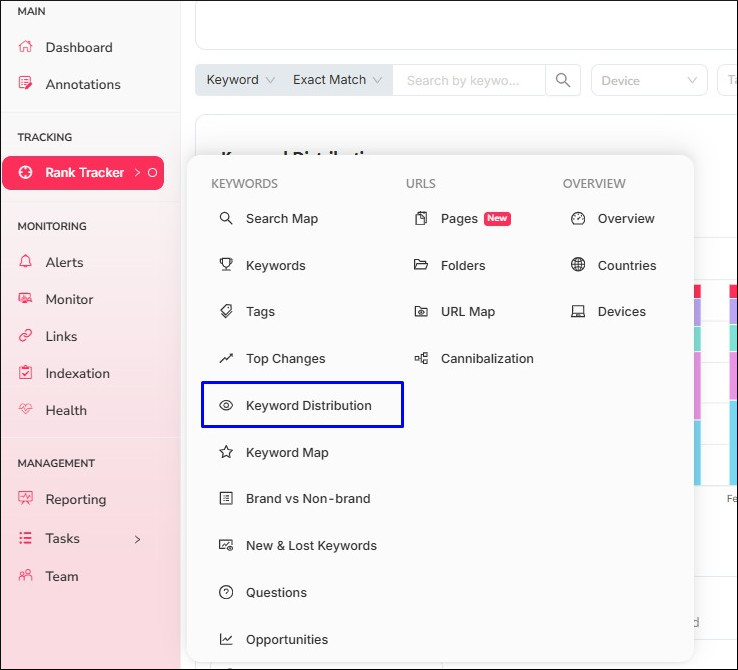Click the Top Changes trend icon
The height and width of the screenshot is (670, 738).
226,358
